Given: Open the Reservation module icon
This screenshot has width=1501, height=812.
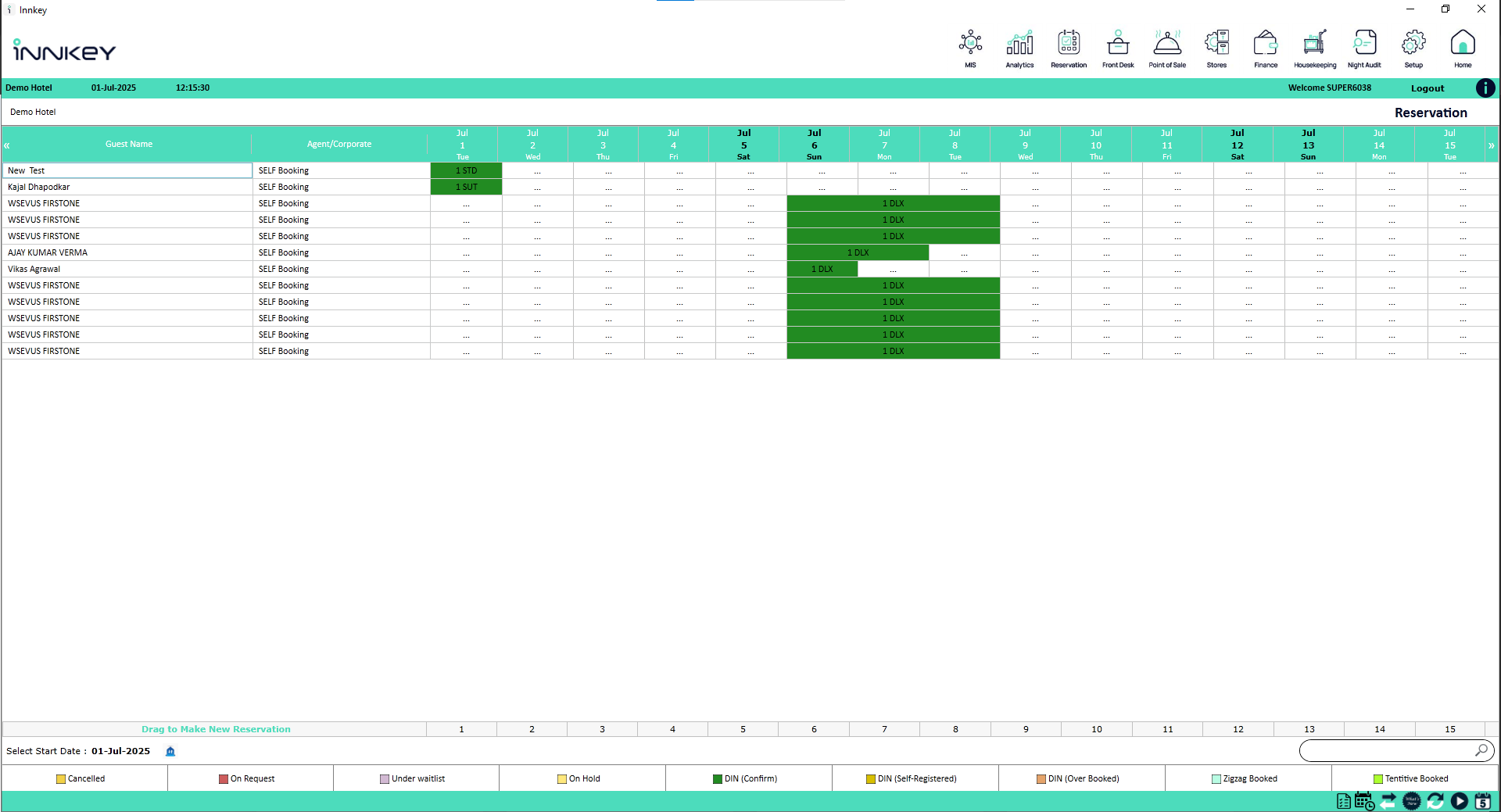Looking at the screenshot, I should (1069, 48).
